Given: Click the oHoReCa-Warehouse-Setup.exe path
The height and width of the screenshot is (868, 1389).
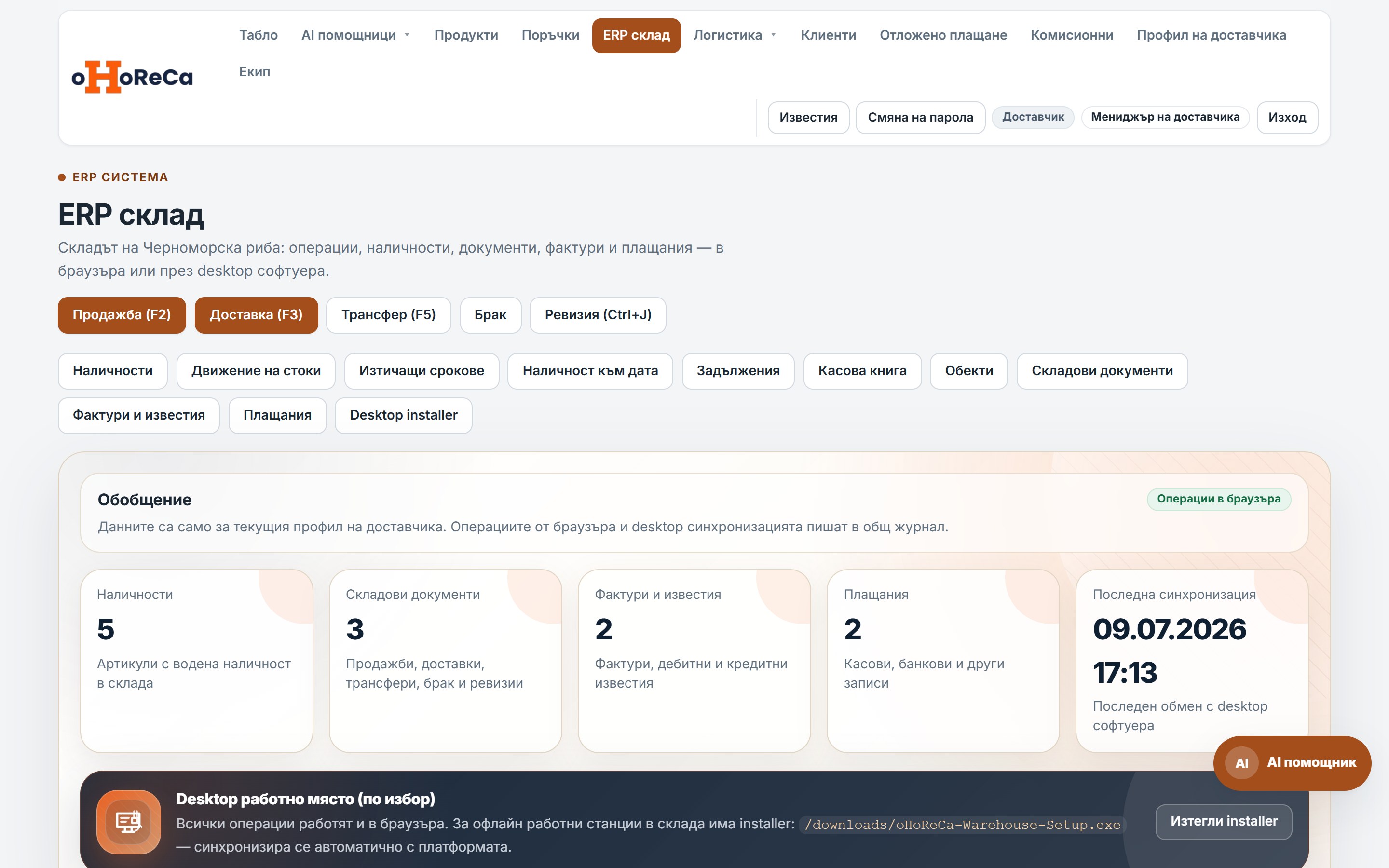Looking at the screenshot, I should coord(962,825).
